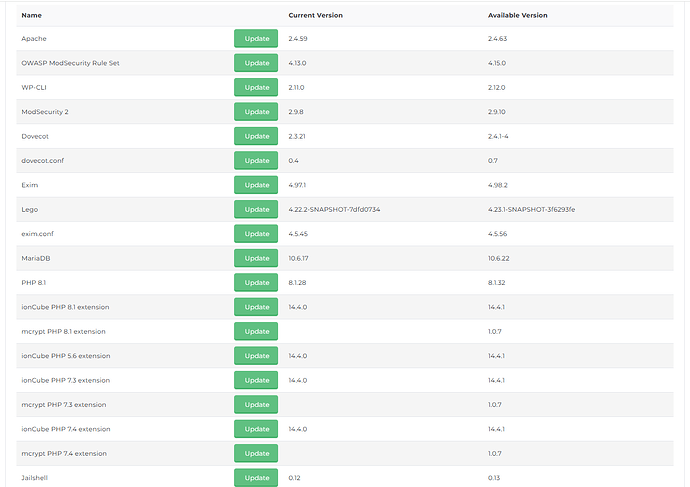Select mcrypt PHP 8.1 extension name
This screenshot has height=487, width=690.
(x=63, y=331)
